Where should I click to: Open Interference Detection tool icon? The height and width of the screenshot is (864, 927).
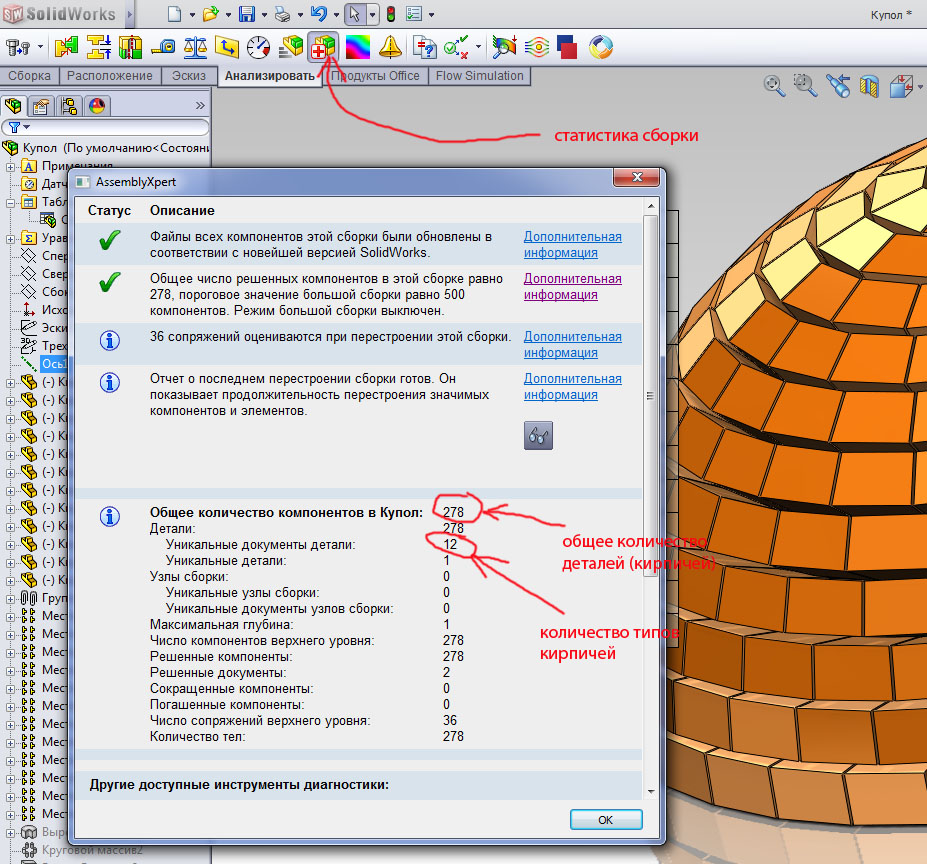click(67, 47)
